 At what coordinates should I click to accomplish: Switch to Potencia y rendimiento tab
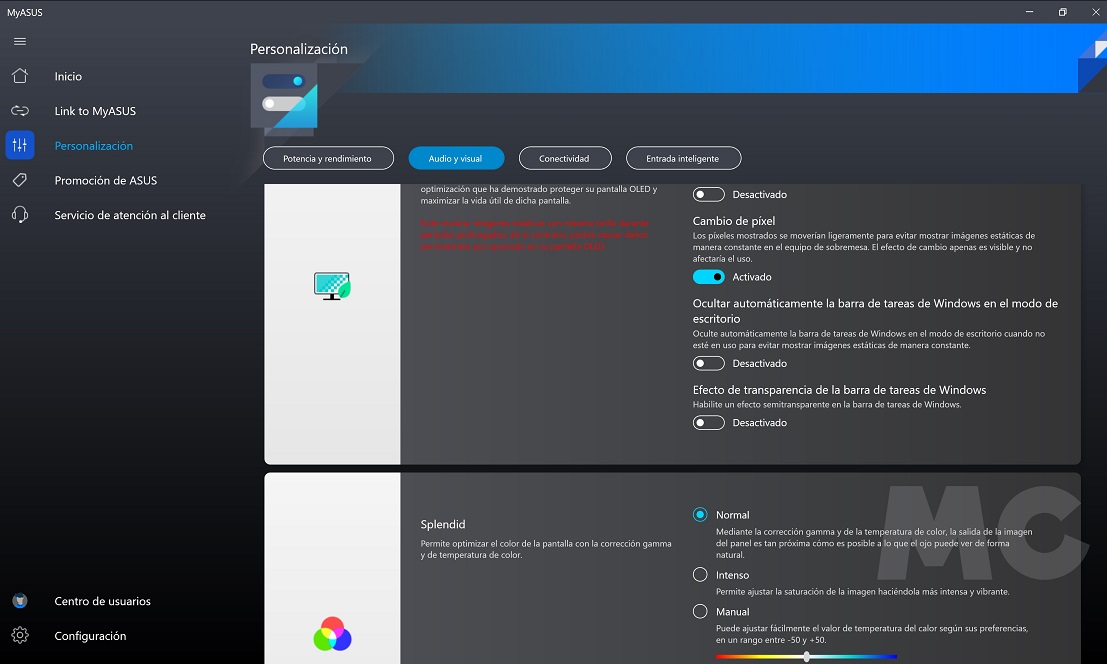point(327,158)
